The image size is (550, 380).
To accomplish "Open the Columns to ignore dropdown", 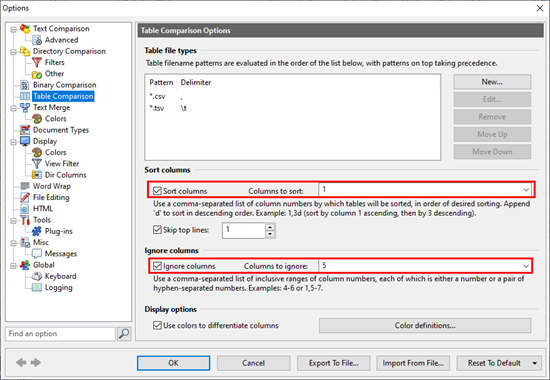I will click(x=526, y=266).
